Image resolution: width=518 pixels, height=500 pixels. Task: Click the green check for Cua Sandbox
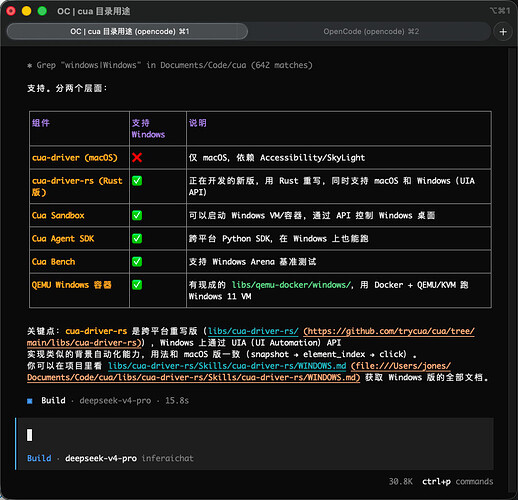pyautogui.click(x=137, y=215)
